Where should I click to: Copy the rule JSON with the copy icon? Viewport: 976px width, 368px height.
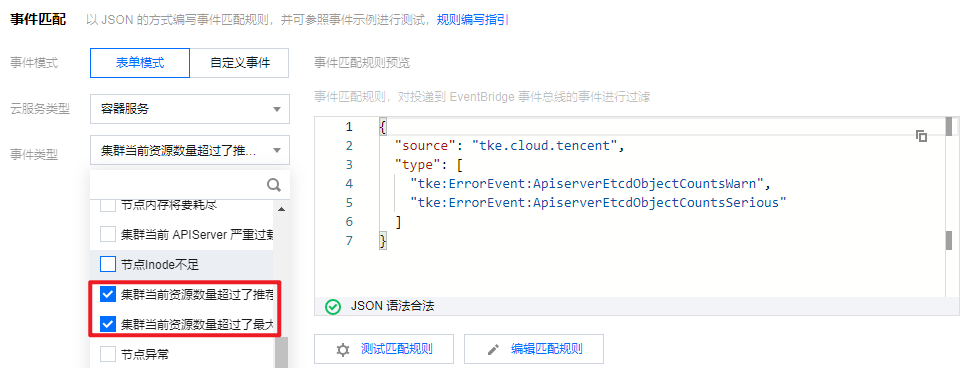point(922,136)
